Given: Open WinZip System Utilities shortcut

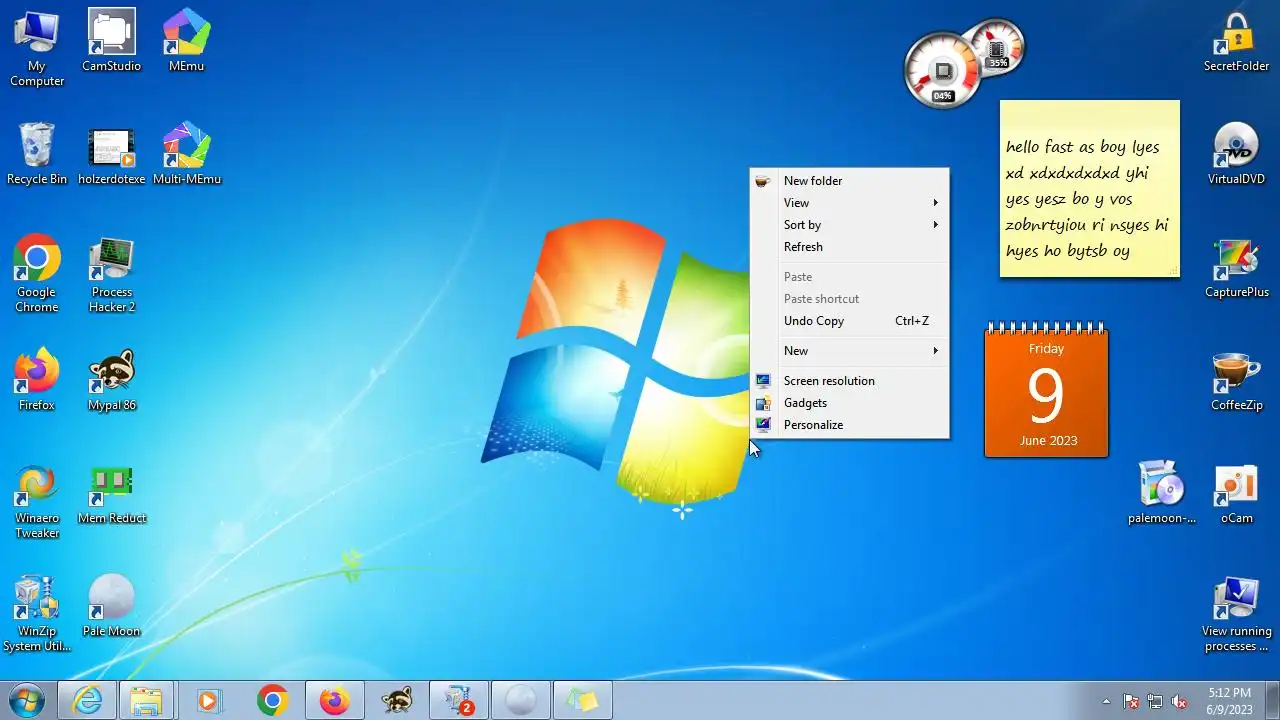Looking at the screenshot, I should click(37, 614).
